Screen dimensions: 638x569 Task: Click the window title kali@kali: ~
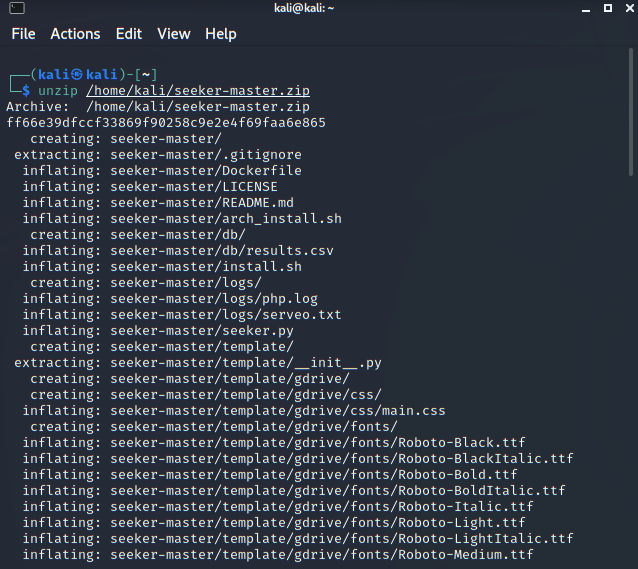click(x=304, y=8)
